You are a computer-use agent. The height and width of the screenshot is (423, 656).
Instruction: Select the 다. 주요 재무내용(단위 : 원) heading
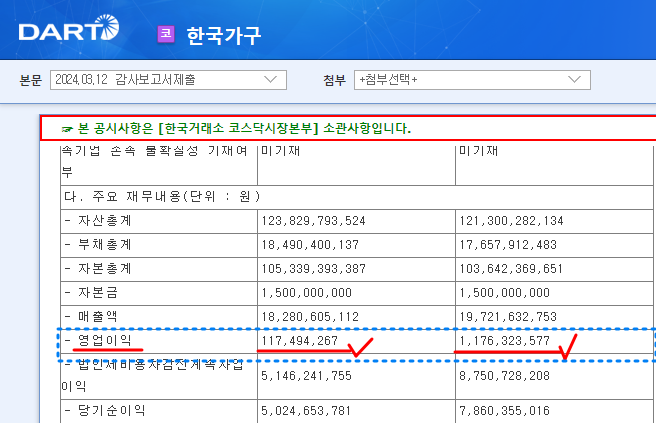point(162,196)
